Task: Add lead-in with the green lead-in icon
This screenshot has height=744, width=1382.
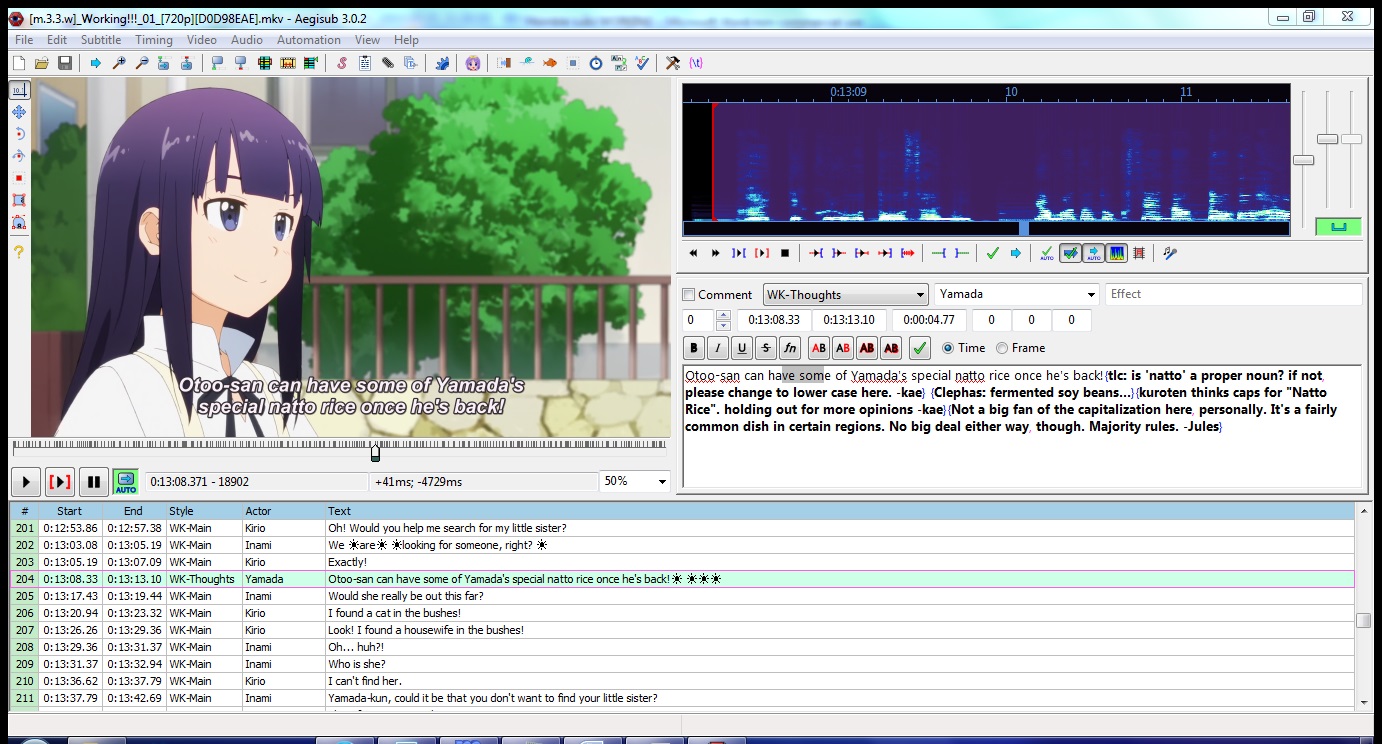Action: (939, 254)
